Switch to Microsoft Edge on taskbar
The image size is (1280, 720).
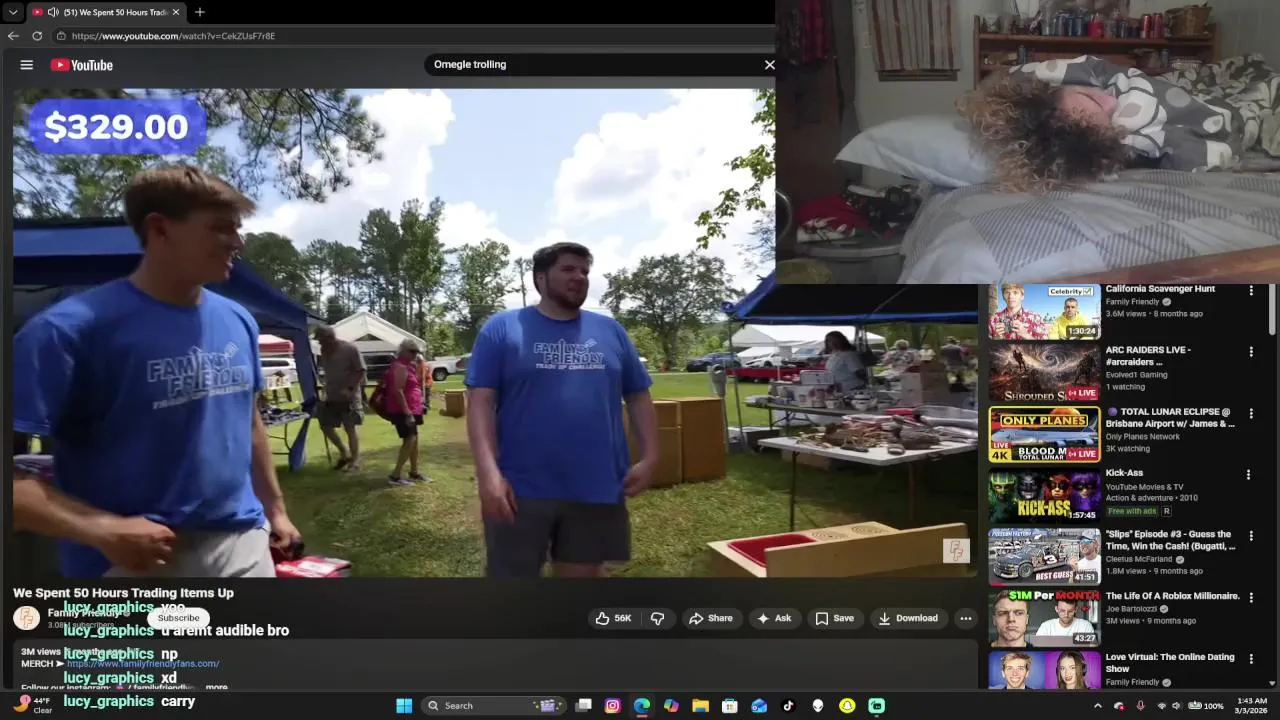[642, 706]
